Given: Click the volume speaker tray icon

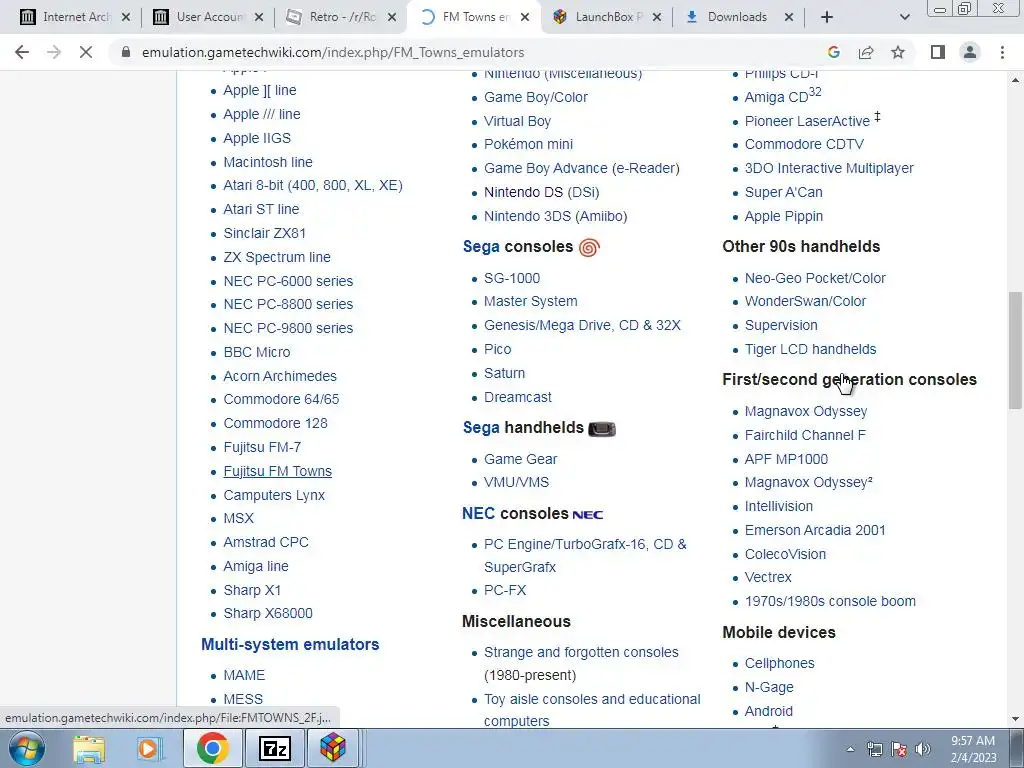Looking at the screenshot, I should 923,749.
